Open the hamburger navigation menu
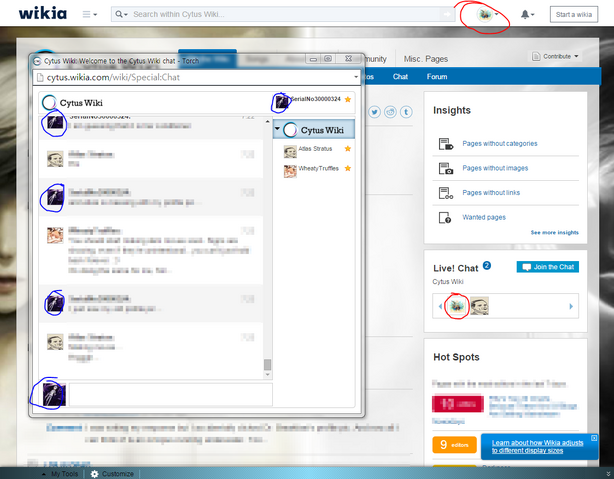Viewport: 614px width, 479px height. [90, 14]
